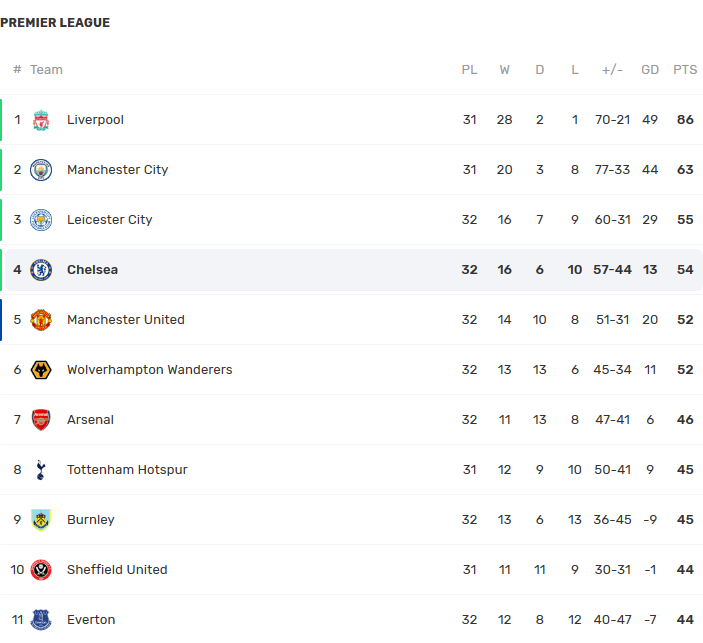Open the Tottenham Hotspur team link

127,470
